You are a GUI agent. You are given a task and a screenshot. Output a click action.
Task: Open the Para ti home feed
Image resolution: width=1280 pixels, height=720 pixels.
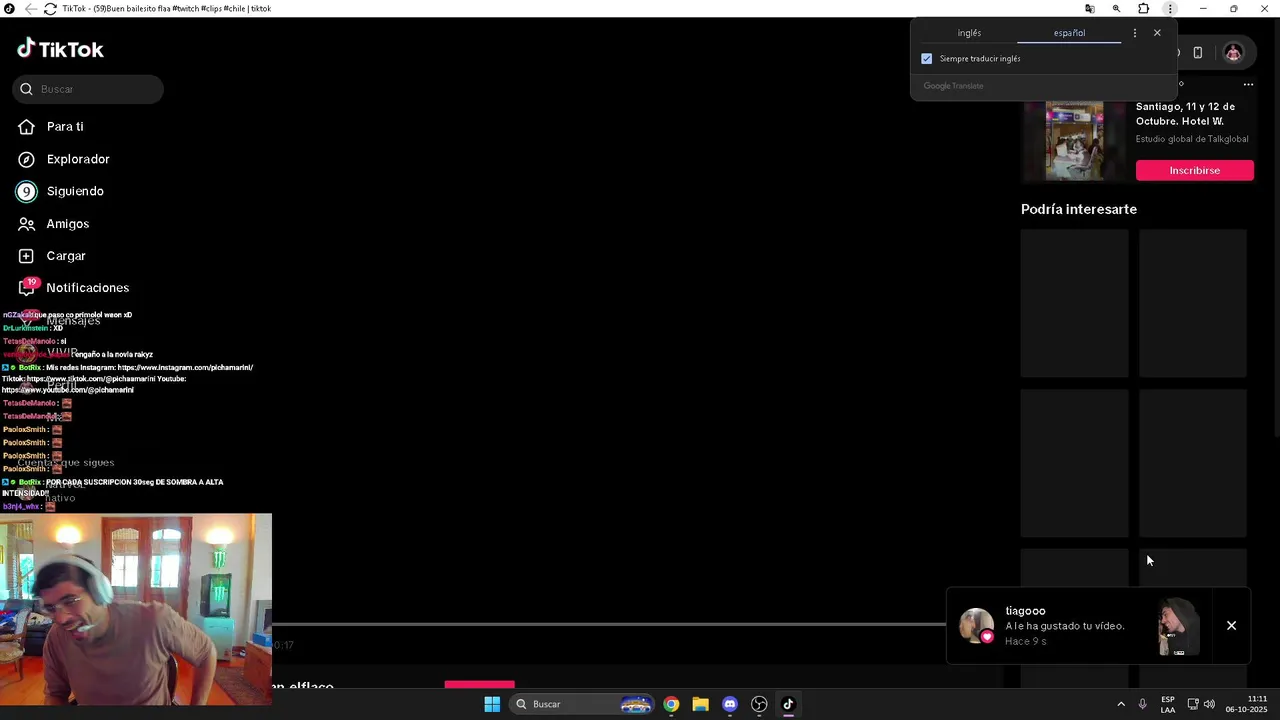65,127
